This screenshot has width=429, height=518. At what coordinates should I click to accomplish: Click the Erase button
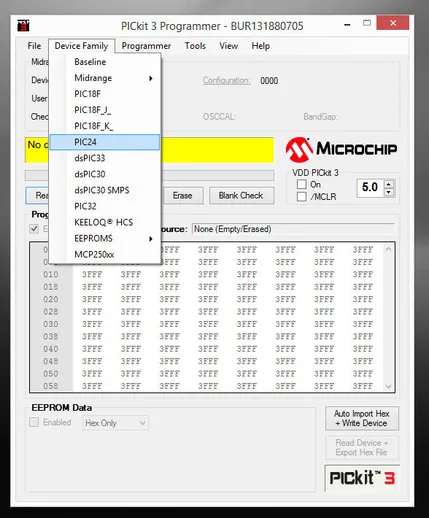tap(183, 195)
